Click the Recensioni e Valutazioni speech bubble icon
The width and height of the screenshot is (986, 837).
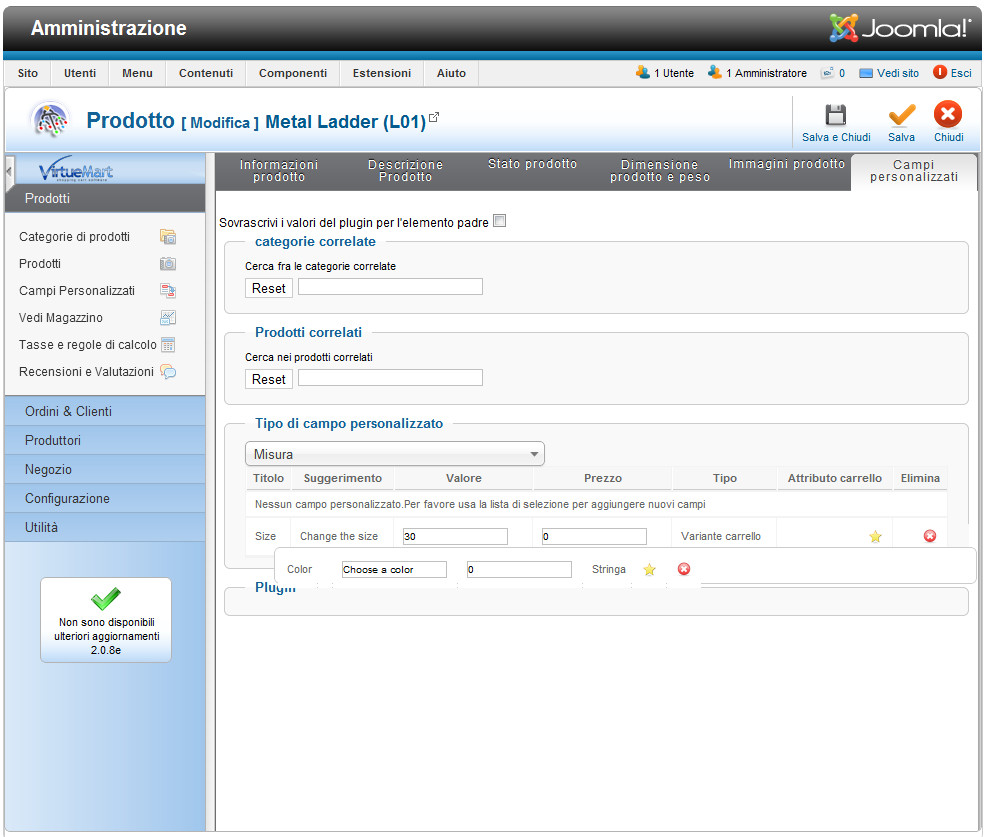(x=168, y=372)
